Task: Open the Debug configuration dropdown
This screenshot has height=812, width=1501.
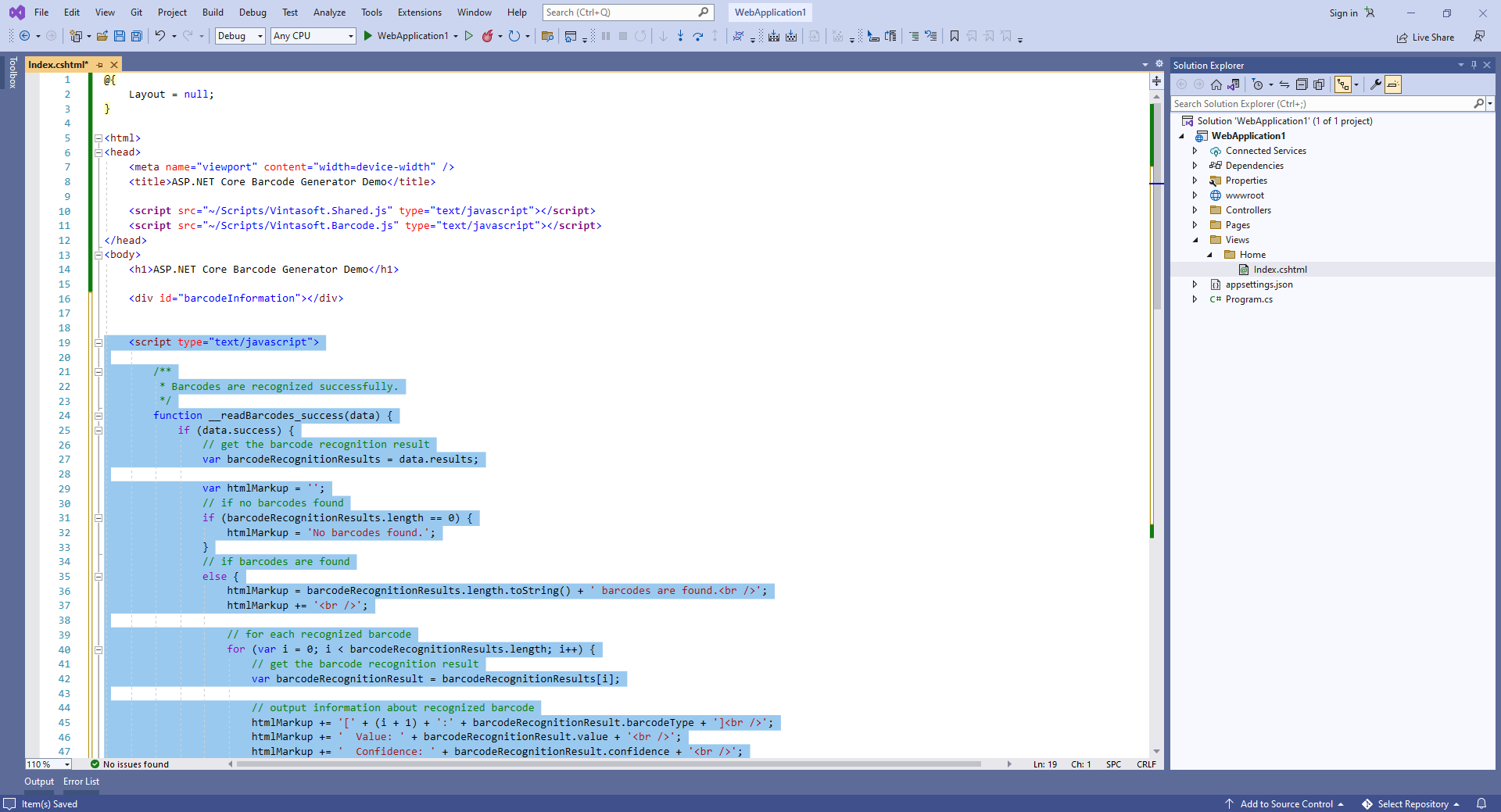Action: coord(239,36)
